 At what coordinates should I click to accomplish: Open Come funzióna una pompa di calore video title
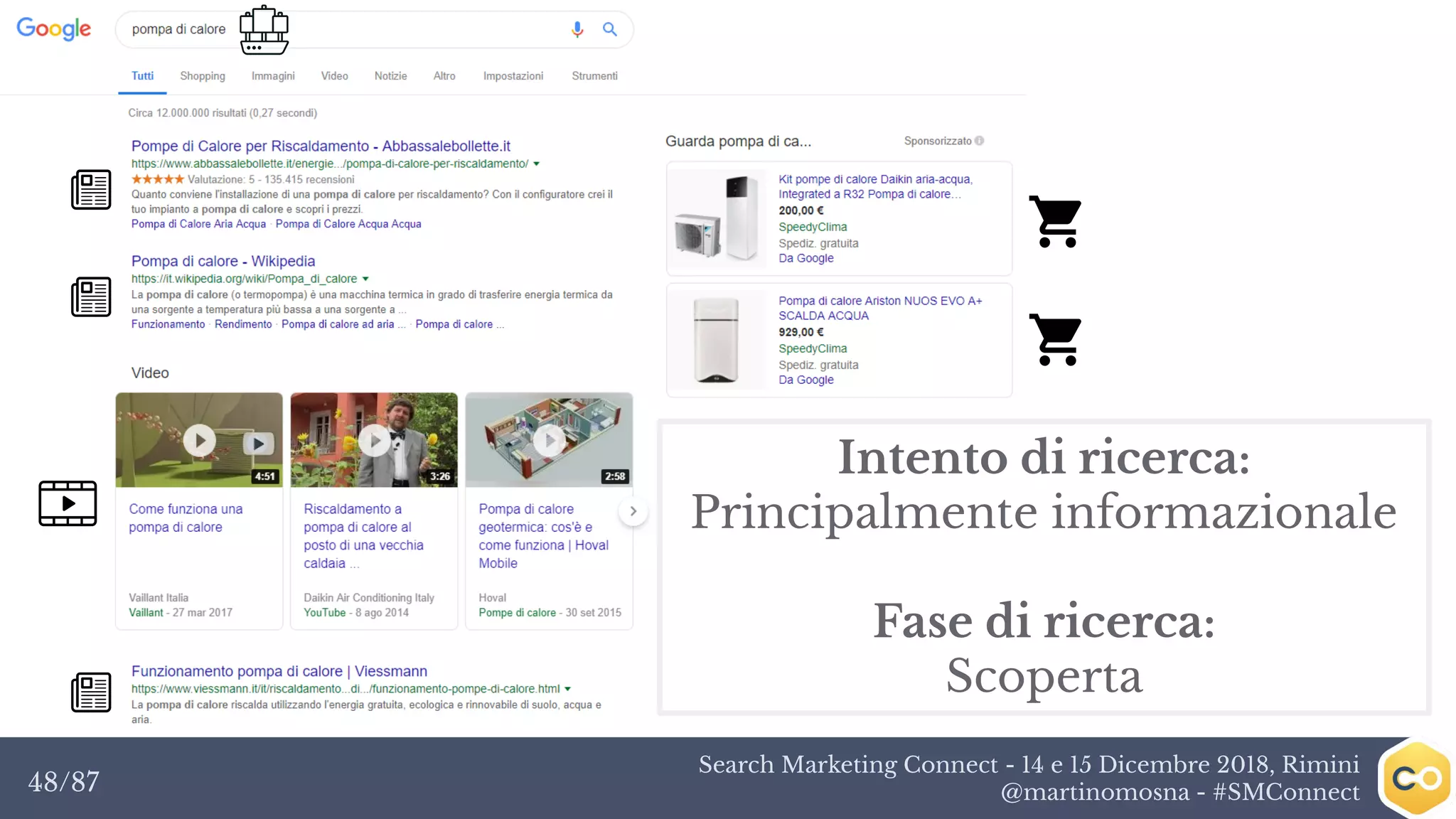pos(186,518)
